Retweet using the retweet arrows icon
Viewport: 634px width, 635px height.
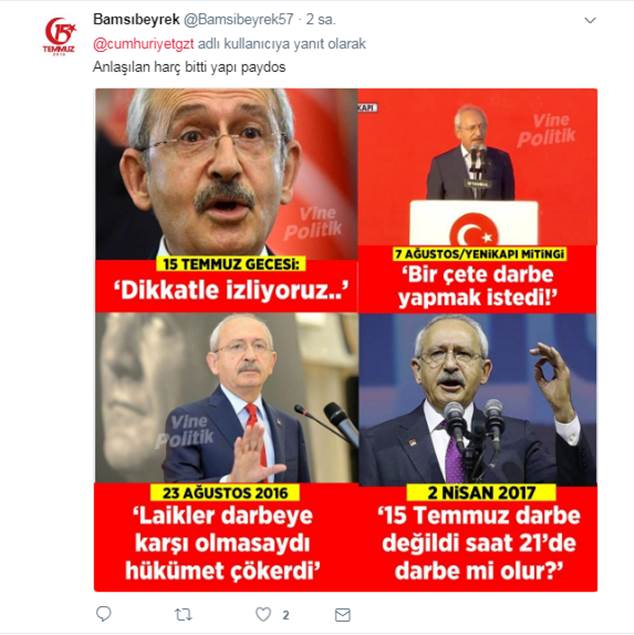(x=183, y=615)
